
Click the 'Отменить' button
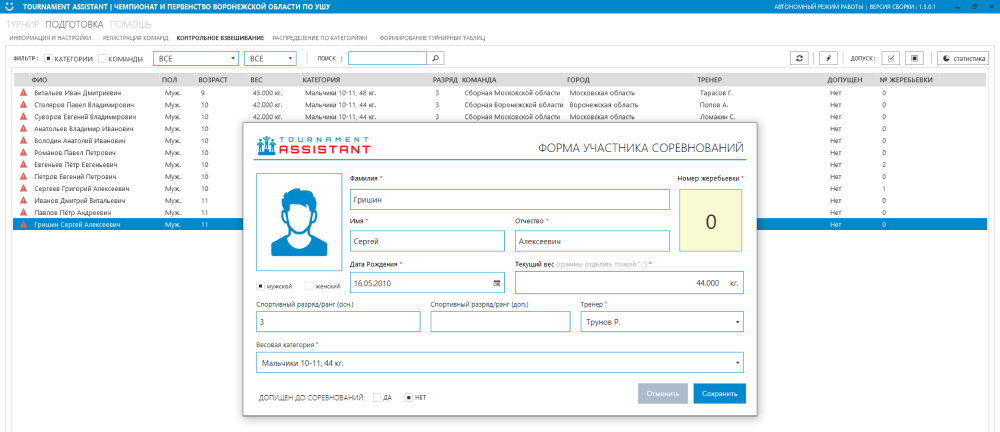pyautogui.click(x=662, y=394)
